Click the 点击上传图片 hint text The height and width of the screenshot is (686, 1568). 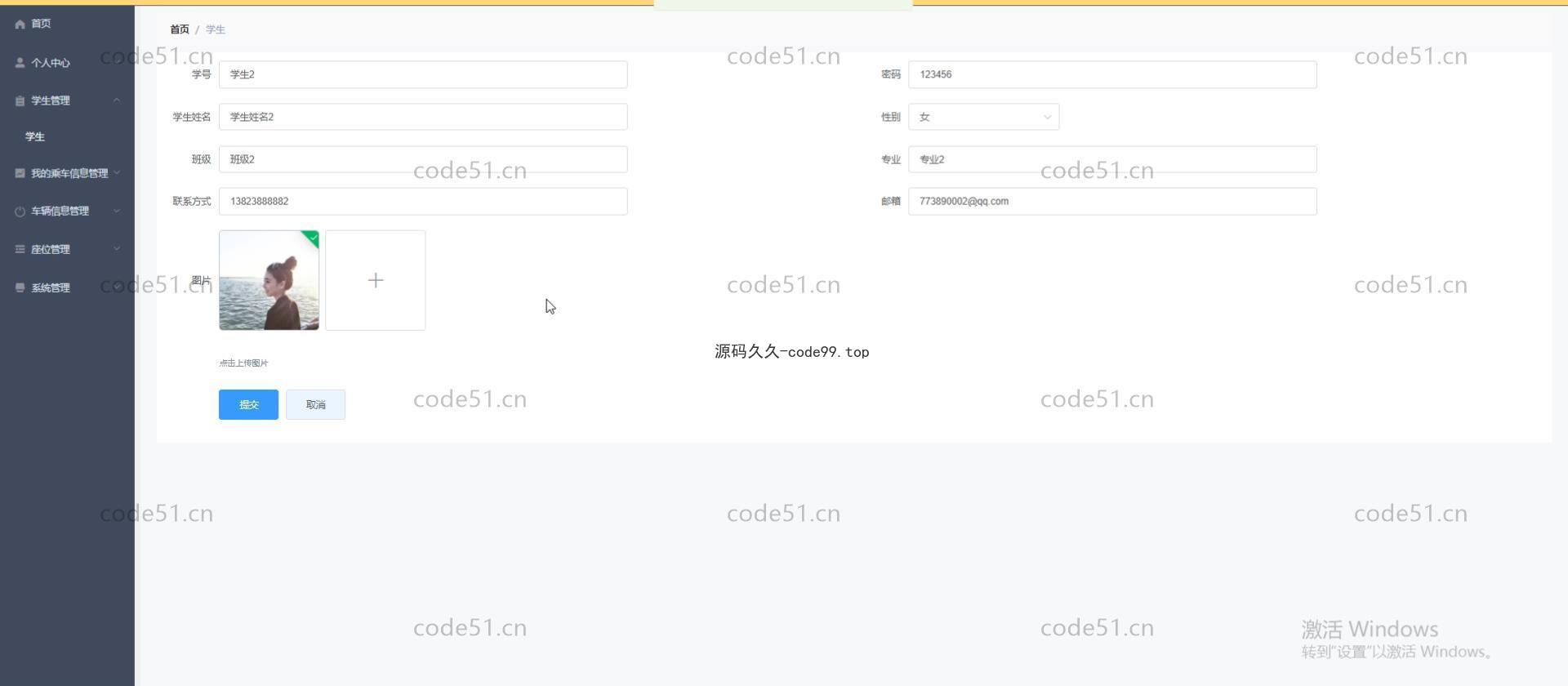(x=243, y=363)
